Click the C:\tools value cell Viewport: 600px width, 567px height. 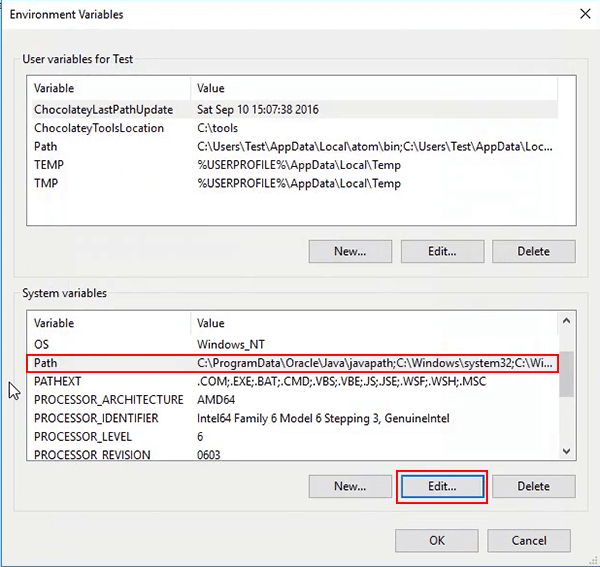point(217,128)
